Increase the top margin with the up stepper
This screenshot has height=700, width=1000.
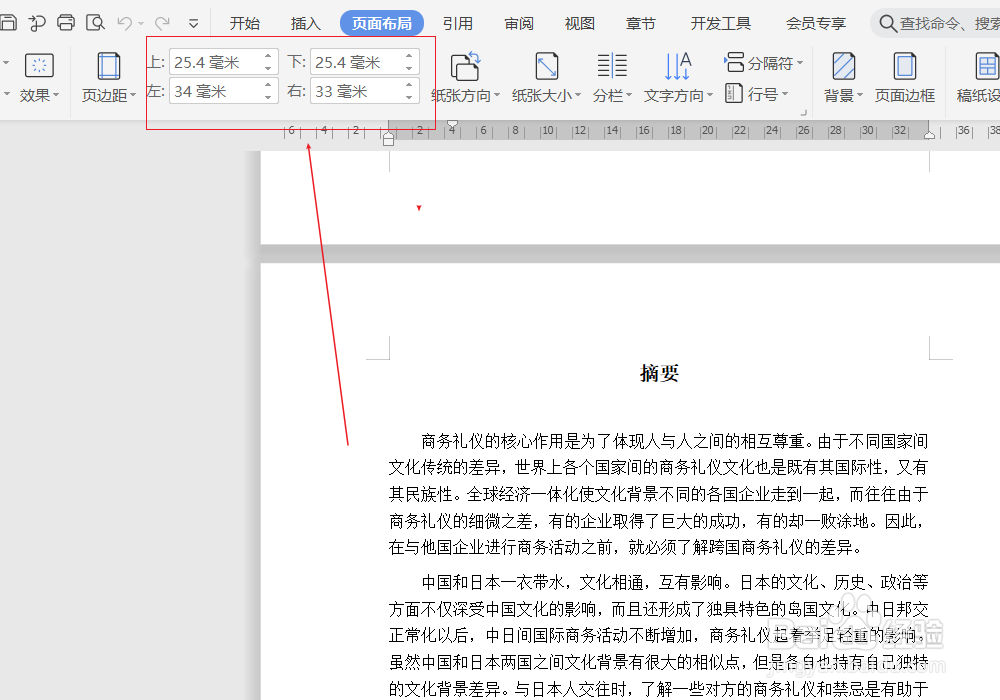(268, 56)
